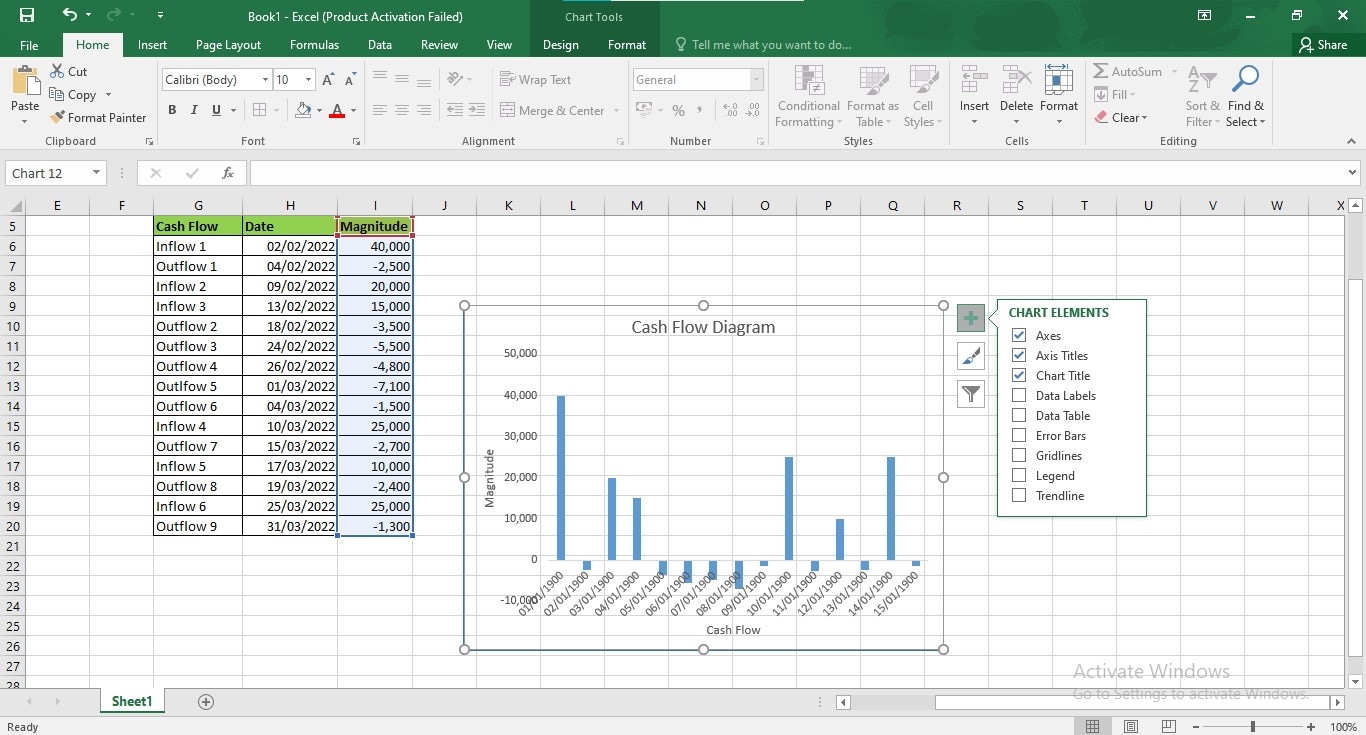Image resolution: width=1366 pixels, height=735 pixels.
Task: Enable the Legend checkbox
Action: click(x=1019, y=475)
